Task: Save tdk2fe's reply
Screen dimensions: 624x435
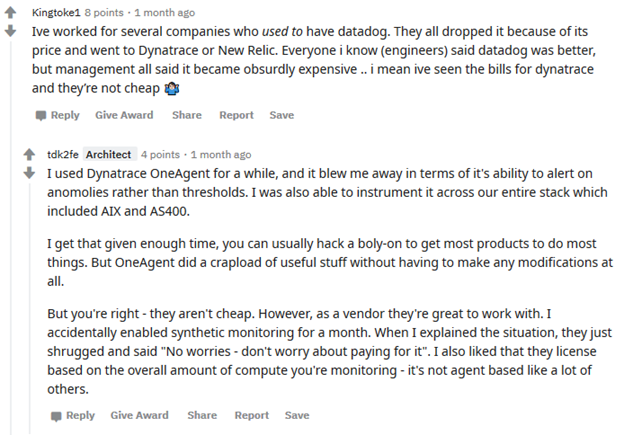Action: (x=297, y=415)
